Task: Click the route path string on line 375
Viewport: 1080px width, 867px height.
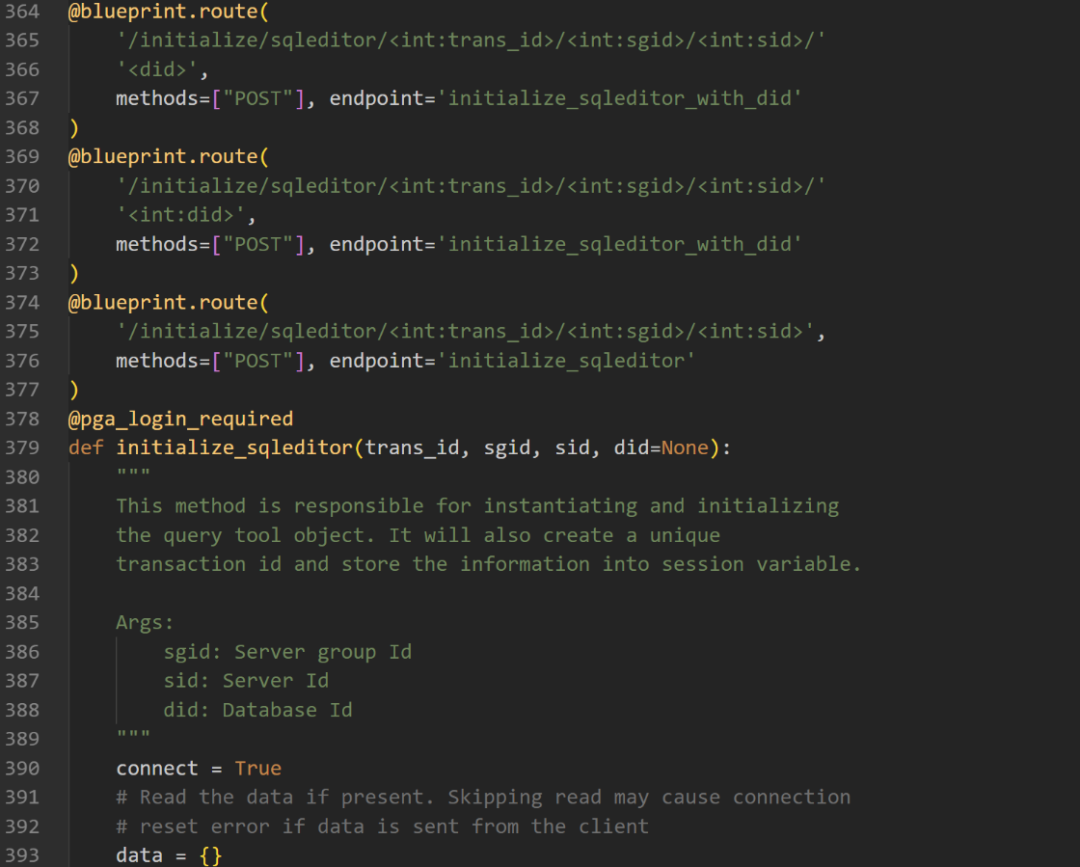Action: [x=465, y=332]
